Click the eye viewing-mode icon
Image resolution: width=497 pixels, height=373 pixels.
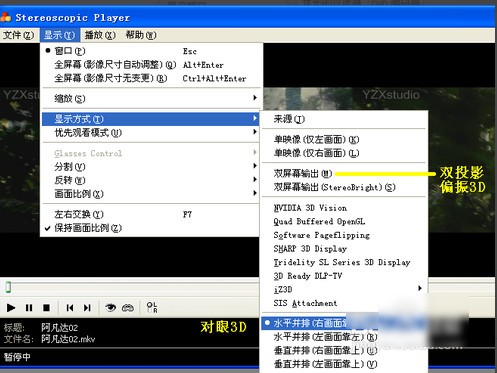click(x=110, y=308)
